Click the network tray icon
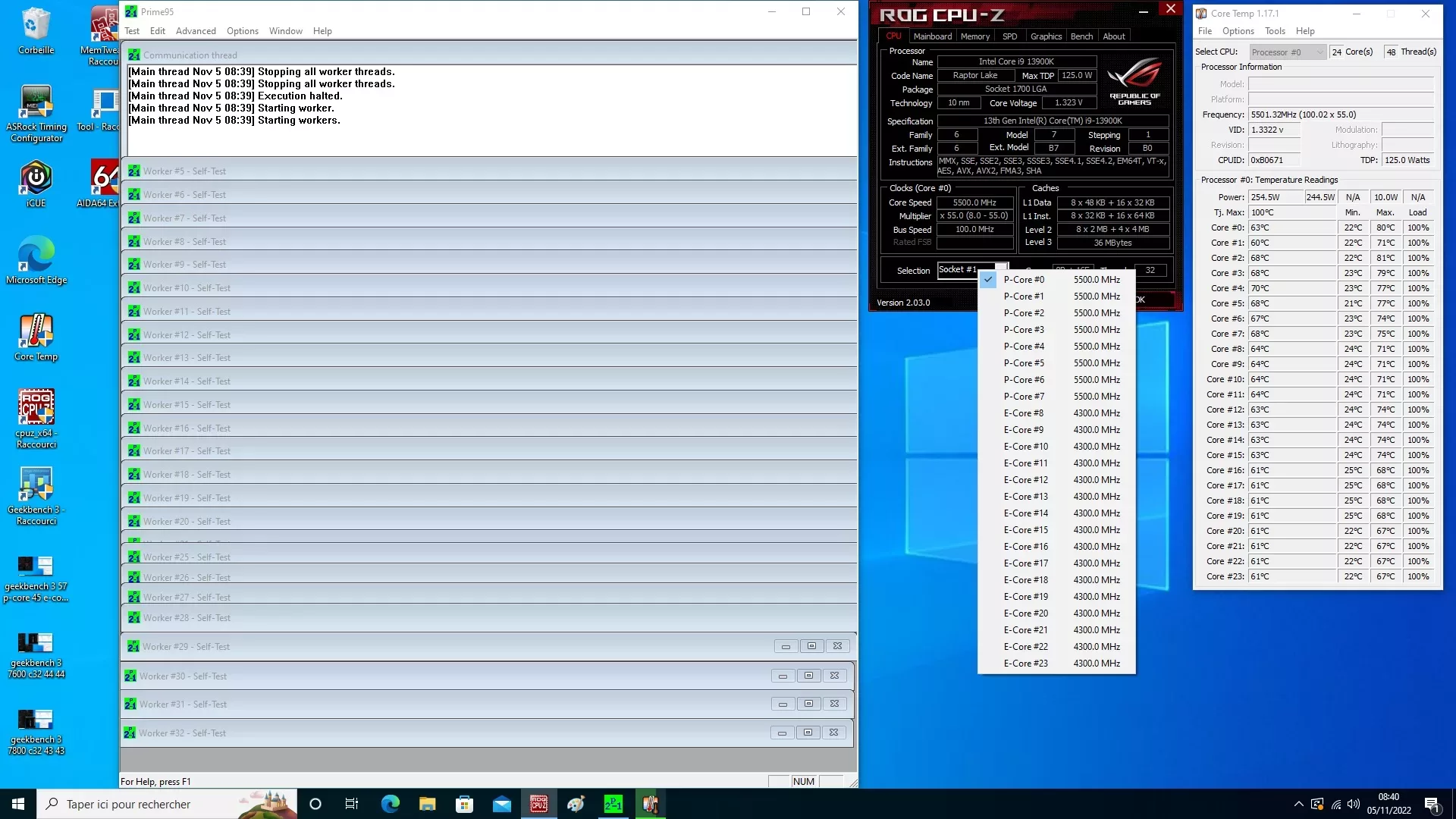Screen dimensions: 1456x819 click(1335, 804)
